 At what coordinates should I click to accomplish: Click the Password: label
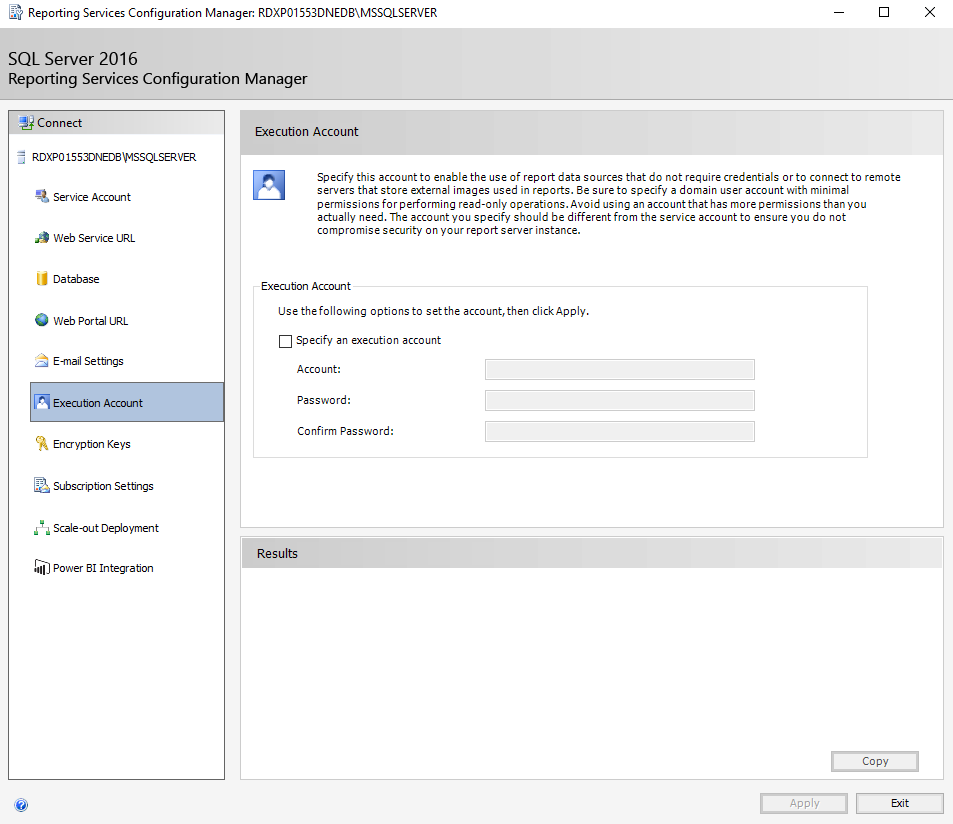tap(323, 400)
